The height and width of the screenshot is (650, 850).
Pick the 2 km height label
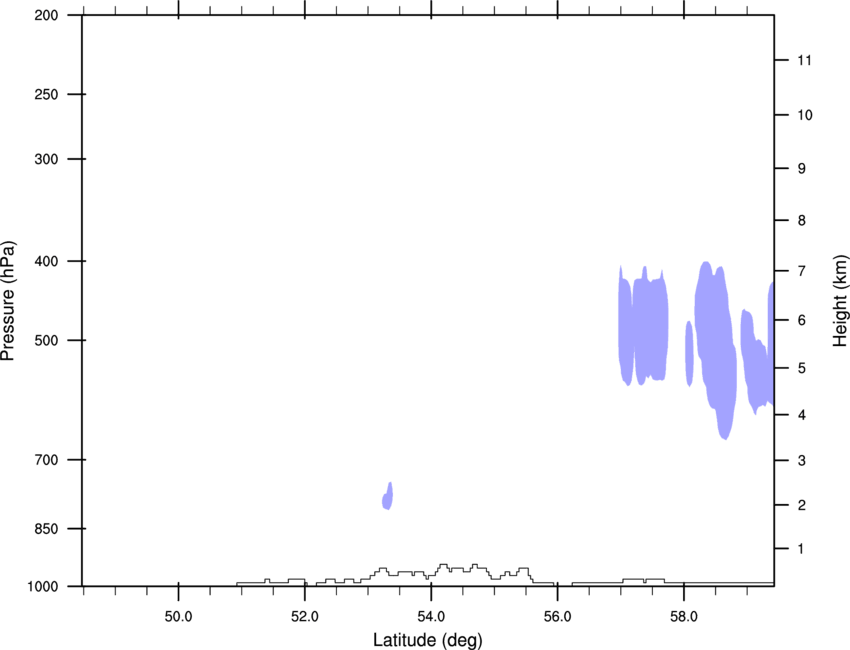click(x=802, y=505)
